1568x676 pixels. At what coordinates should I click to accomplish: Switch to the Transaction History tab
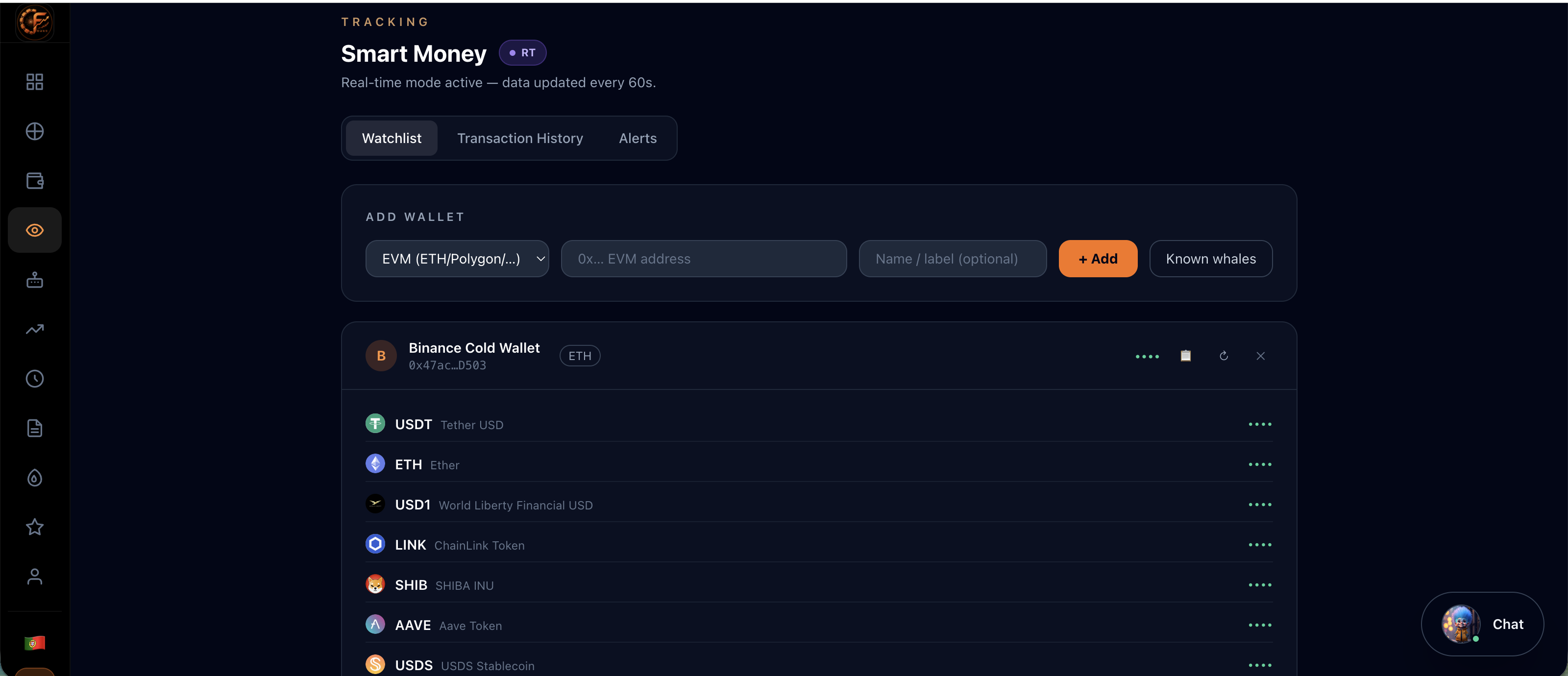tap(520, 138)
